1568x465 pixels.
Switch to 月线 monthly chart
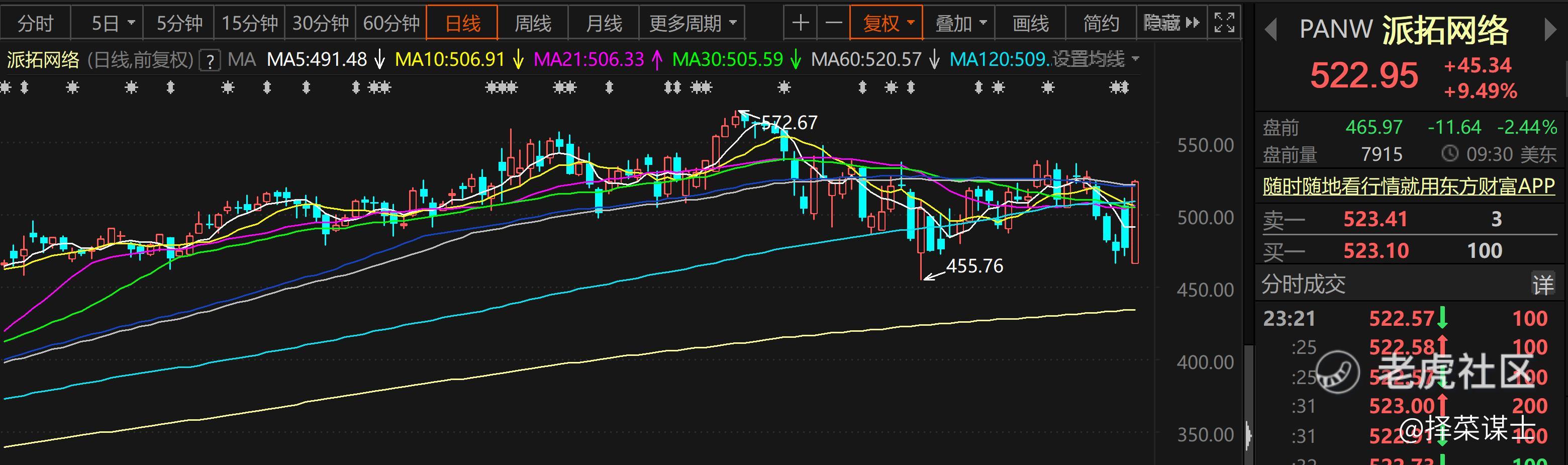[x=604, y=23]
